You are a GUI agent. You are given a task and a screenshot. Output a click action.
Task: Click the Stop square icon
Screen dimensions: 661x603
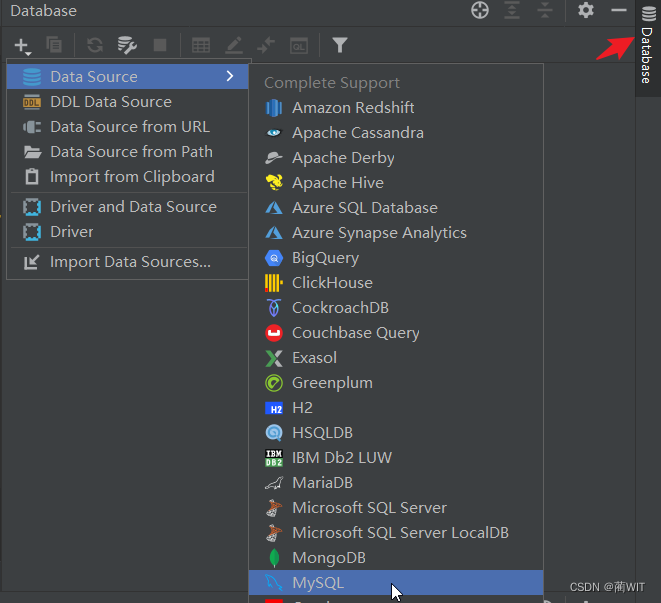coord(160,45)
